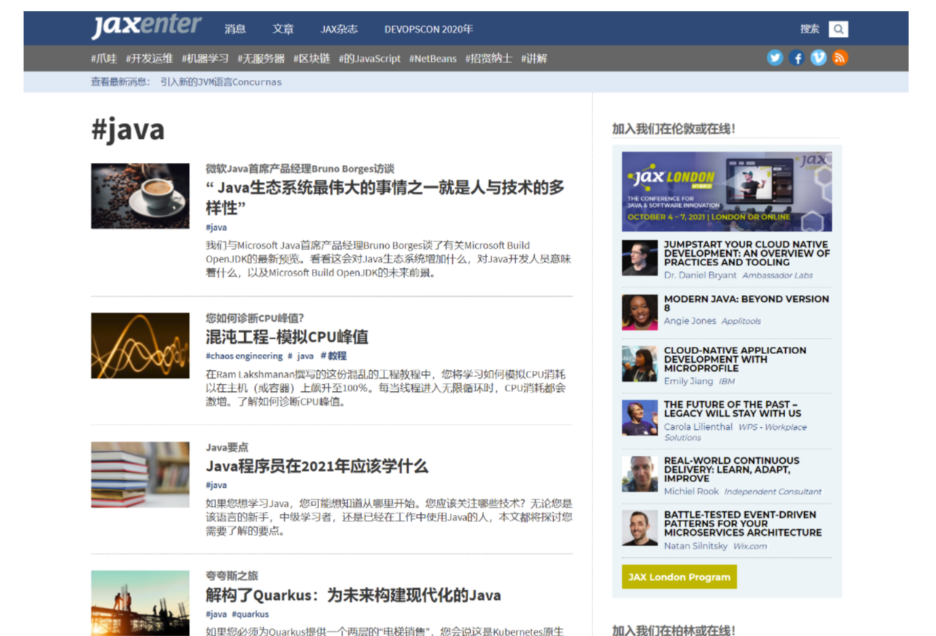This screenshot has width=936, height=636.
Task: Open latest news link about Concurnas
Action: click(221, 82)
